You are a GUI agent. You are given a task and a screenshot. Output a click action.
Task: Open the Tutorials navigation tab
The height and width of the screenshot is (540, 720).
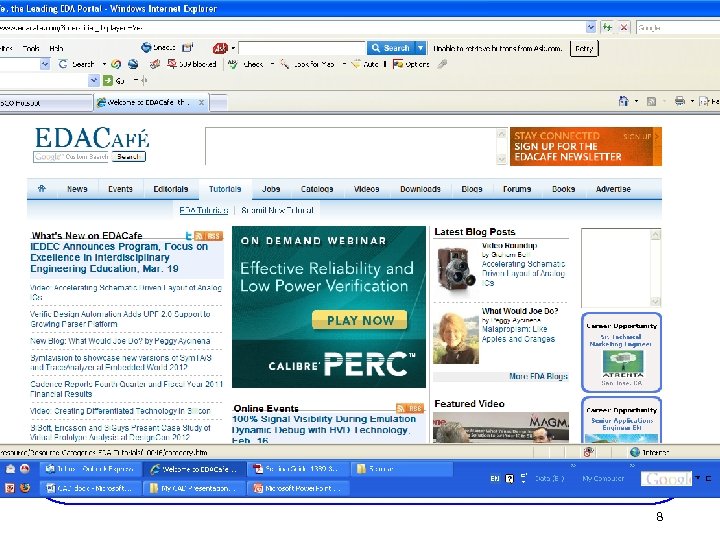point(225,189)
